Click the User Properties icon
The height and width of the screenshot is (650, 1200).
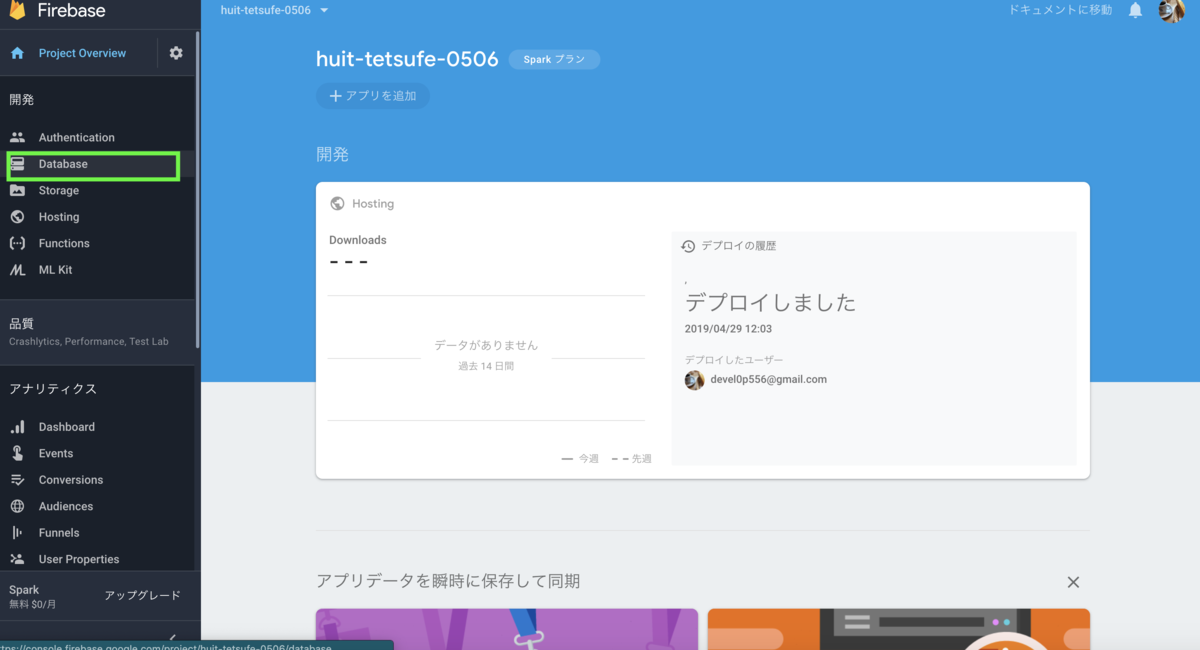(x=17, y=559)
